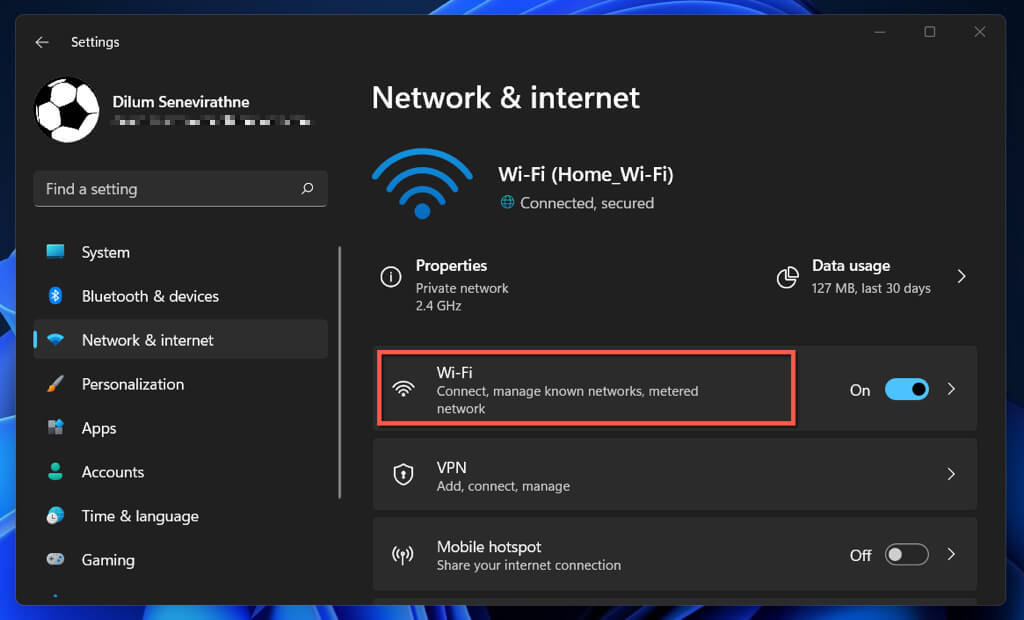
Task: Close the Settings window
Action: click(x=980, y=32)
